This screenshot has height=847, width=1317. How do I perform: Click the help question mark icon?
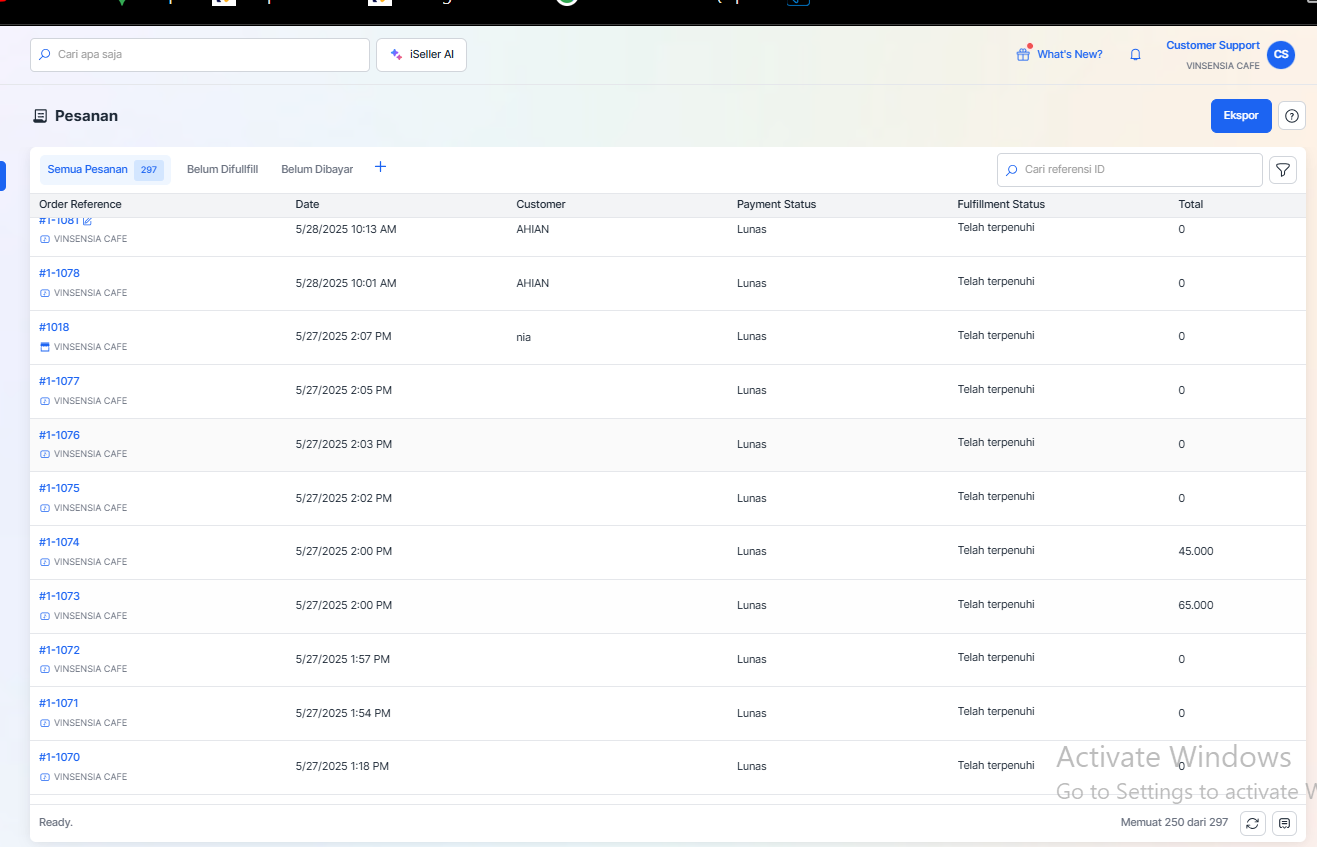pyautogui.click(x=1292, y=116)
